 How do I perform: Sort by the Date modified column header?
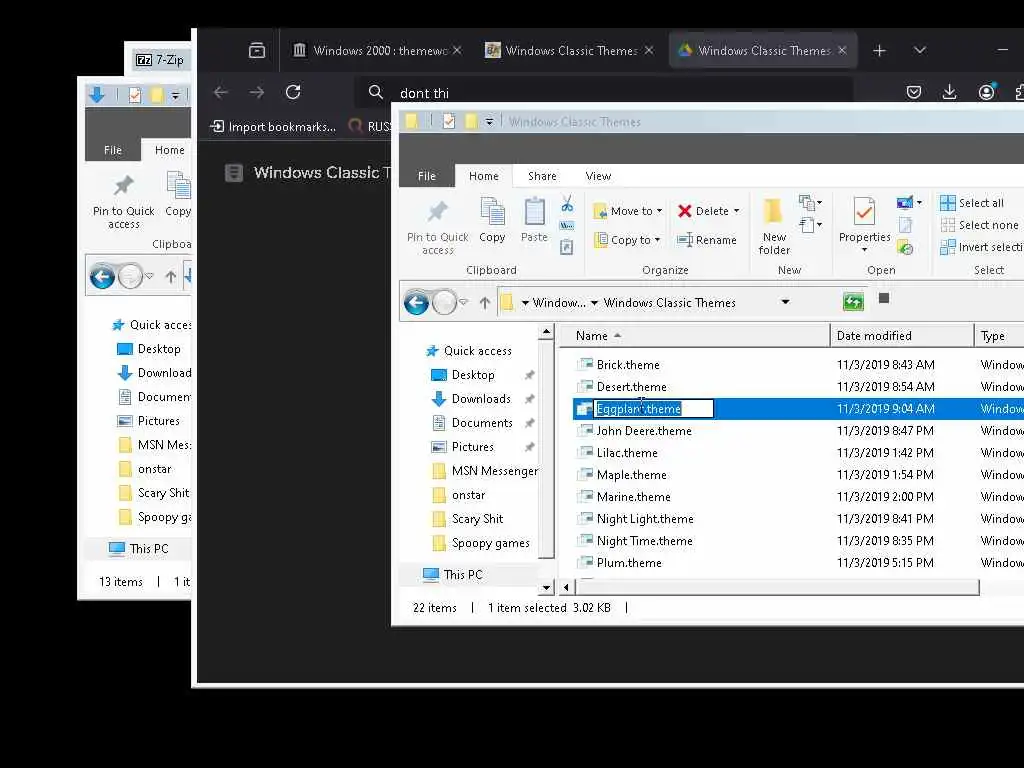point(902,336)
